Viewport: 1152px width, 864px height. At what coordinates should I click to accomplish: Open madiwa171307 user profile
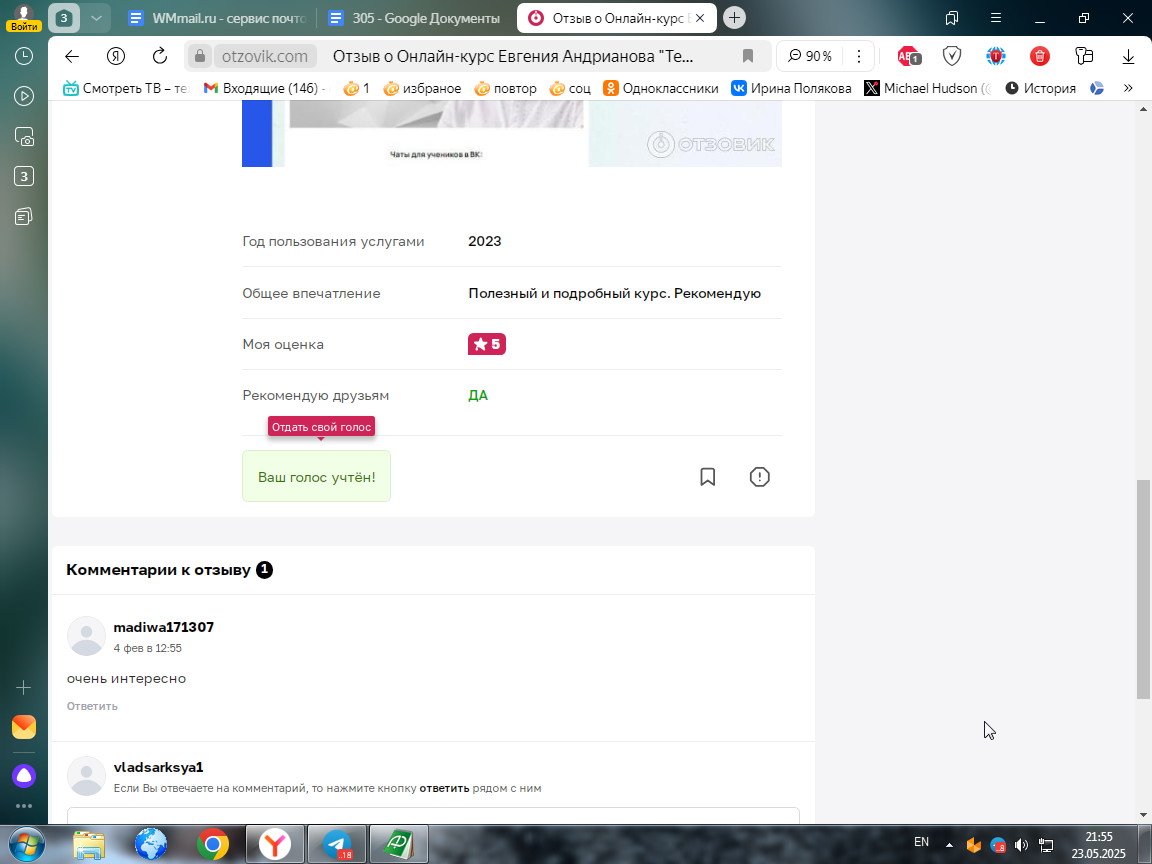pyautogui.click(x=164, y=627)
